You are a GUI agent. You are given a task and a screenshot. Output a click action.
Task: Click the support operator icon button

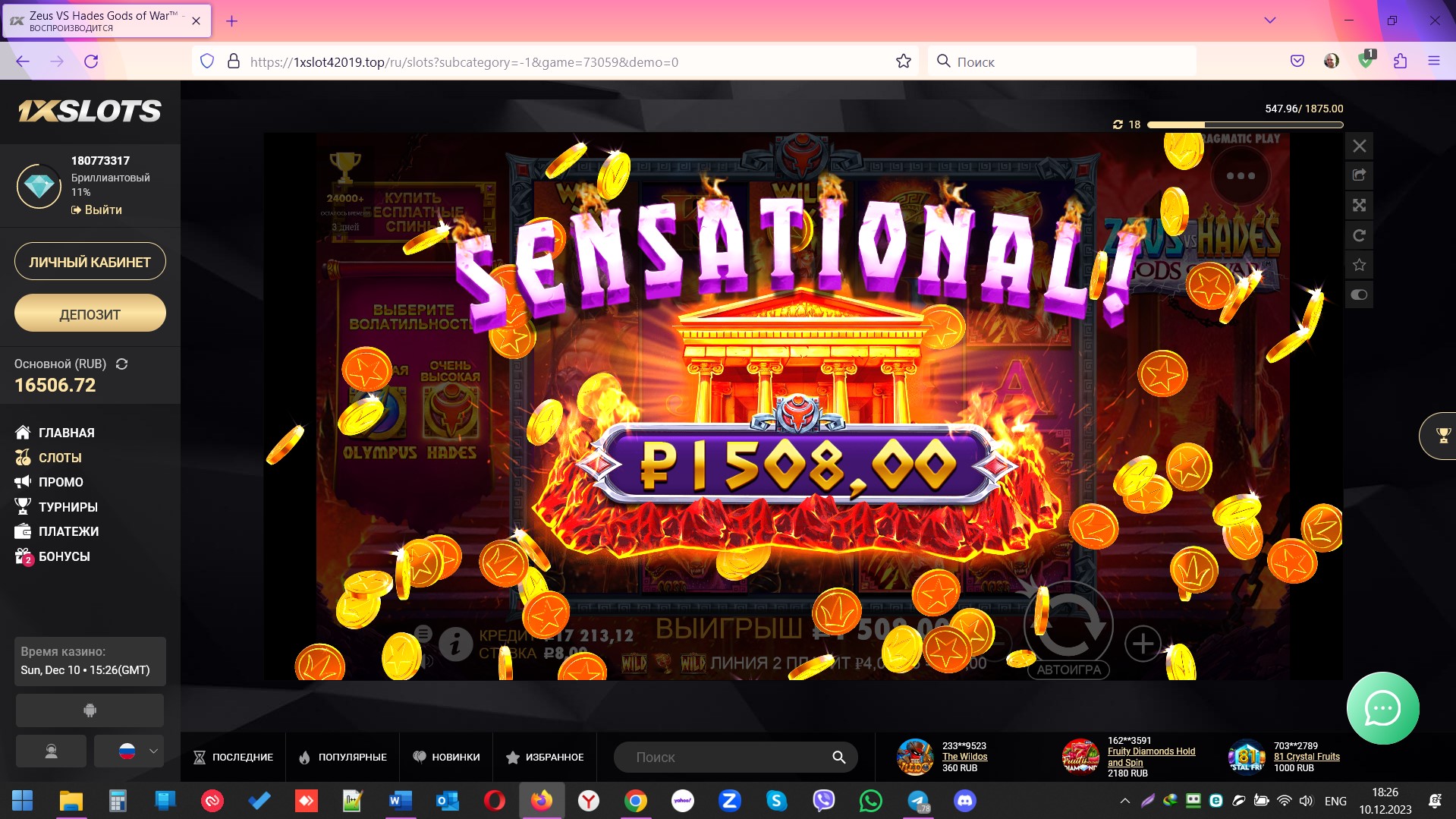pyautogui.click(x=51, y=751)
